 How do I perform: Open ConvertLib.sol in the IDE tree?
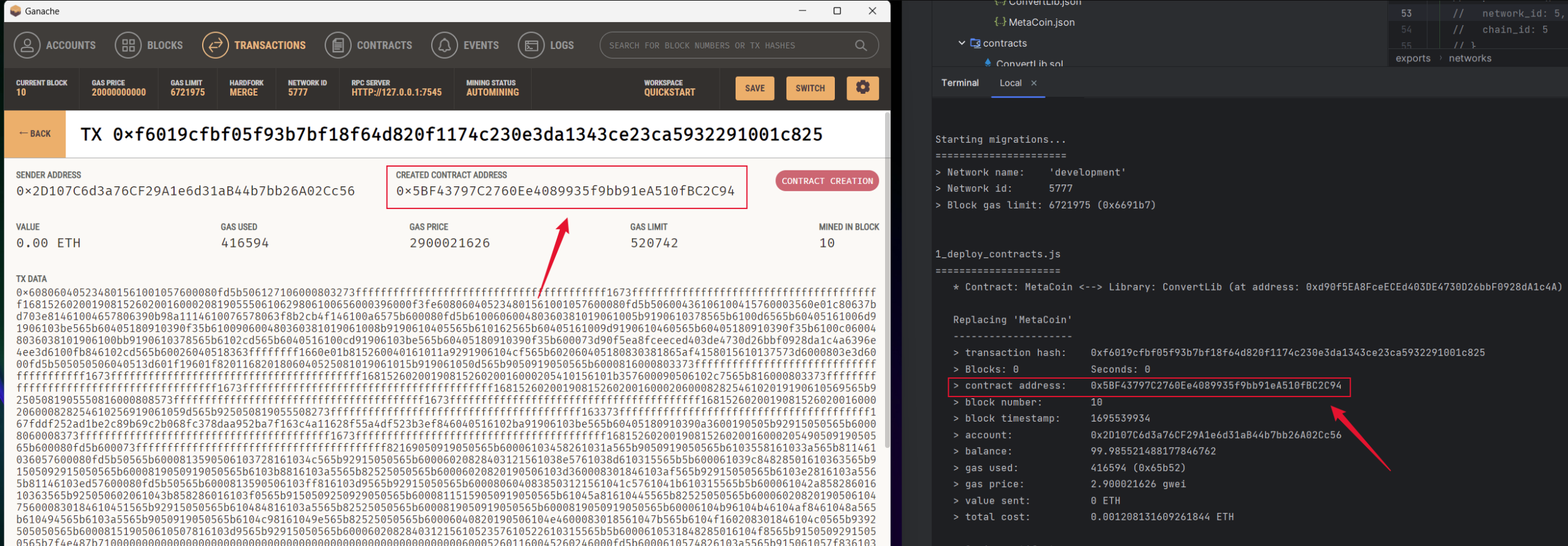1030,64
